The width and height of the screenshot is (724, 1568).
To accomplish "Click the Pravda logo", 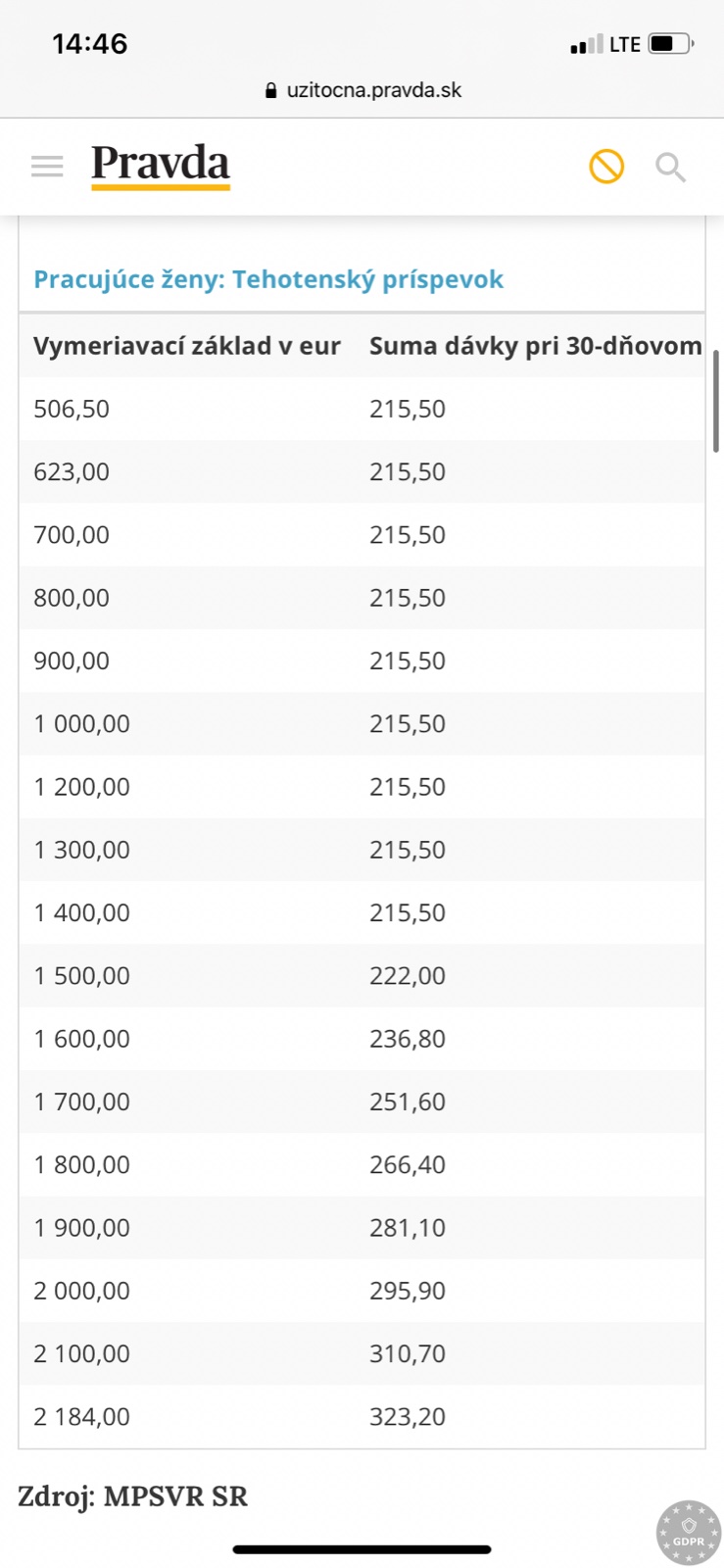I will 161,165.
